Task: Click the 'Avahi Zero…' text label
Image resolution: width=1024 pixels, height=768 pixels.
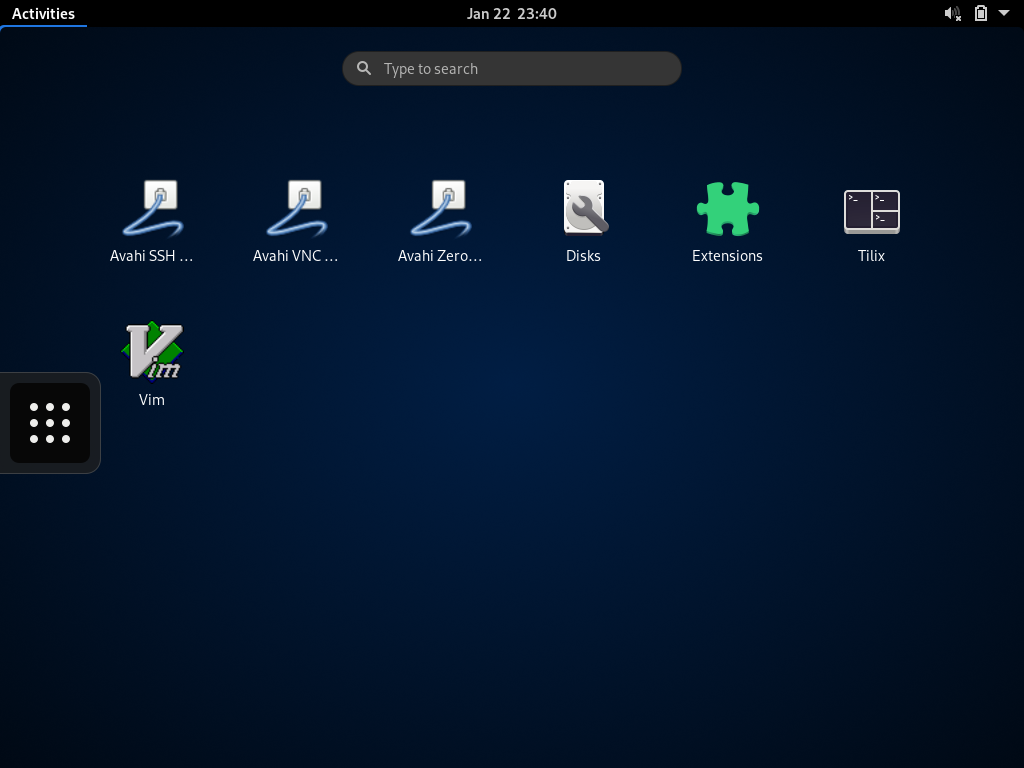Action: 440,256
